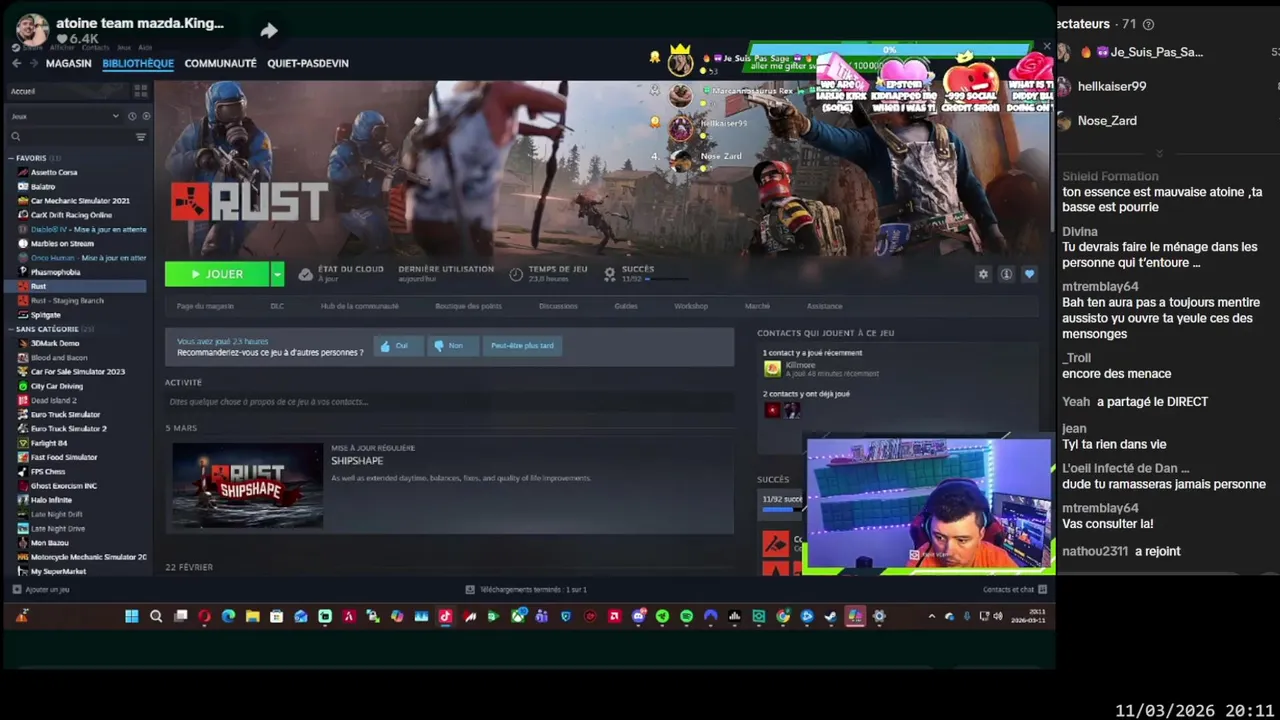
Task: Open the Magasin tab
Action: [x=68, y=63]
